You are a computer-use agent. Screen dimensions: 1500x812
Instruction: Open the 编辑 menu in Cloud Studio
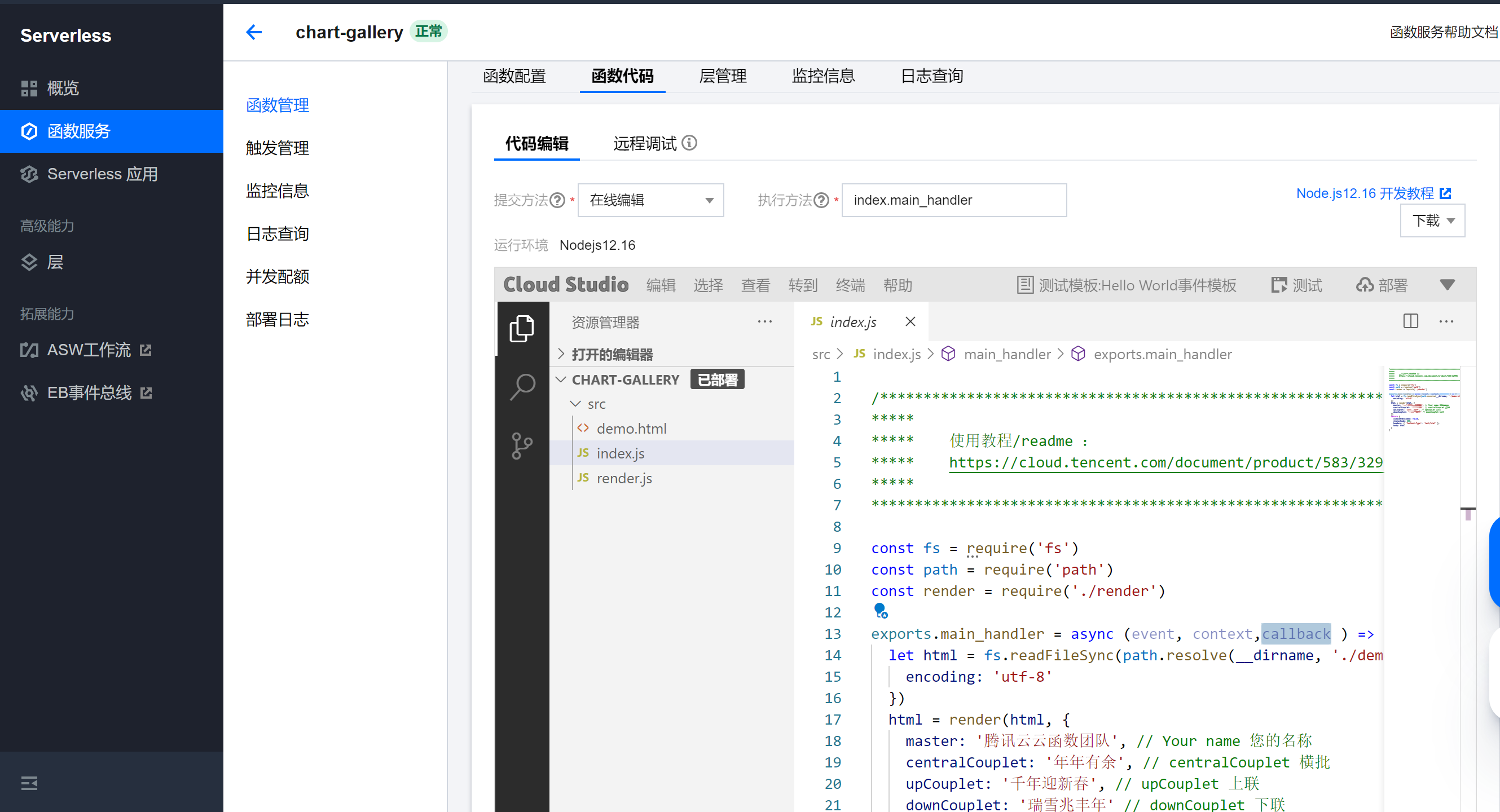(x=661, y=285)
